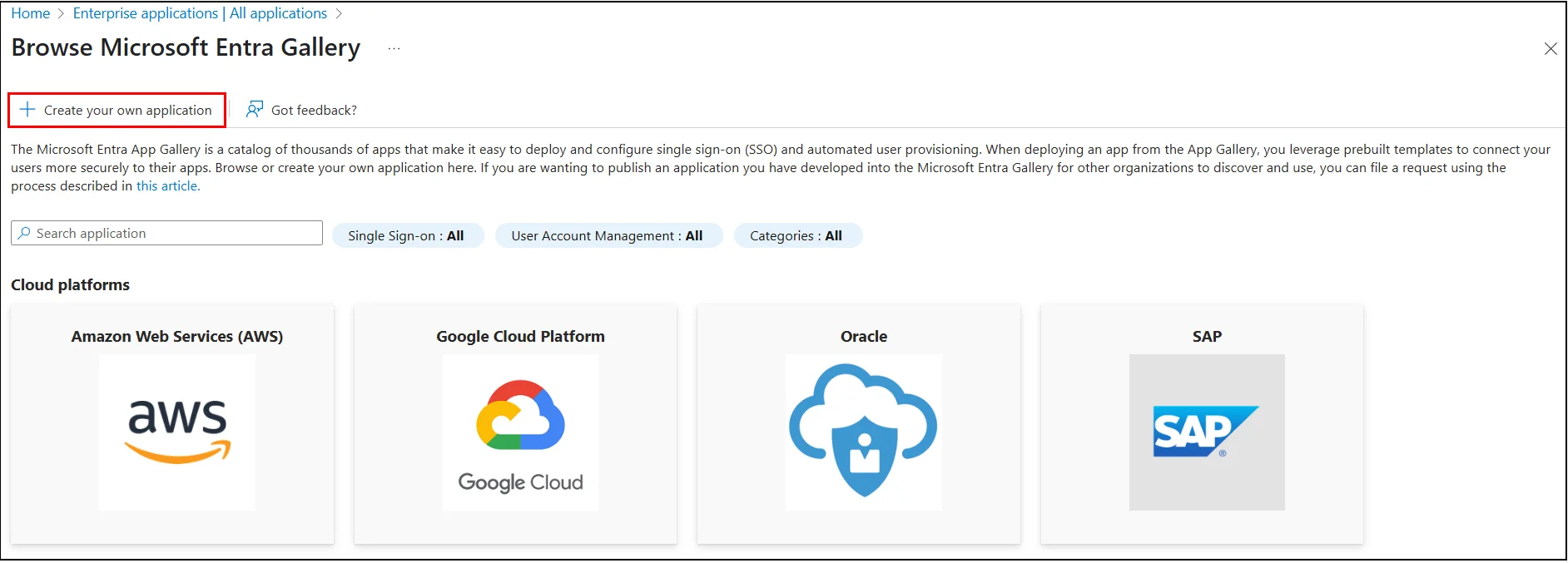Click the Google Cloud logo
Image resolution: width=1568 pixels, height=563 pixels.
521,432
